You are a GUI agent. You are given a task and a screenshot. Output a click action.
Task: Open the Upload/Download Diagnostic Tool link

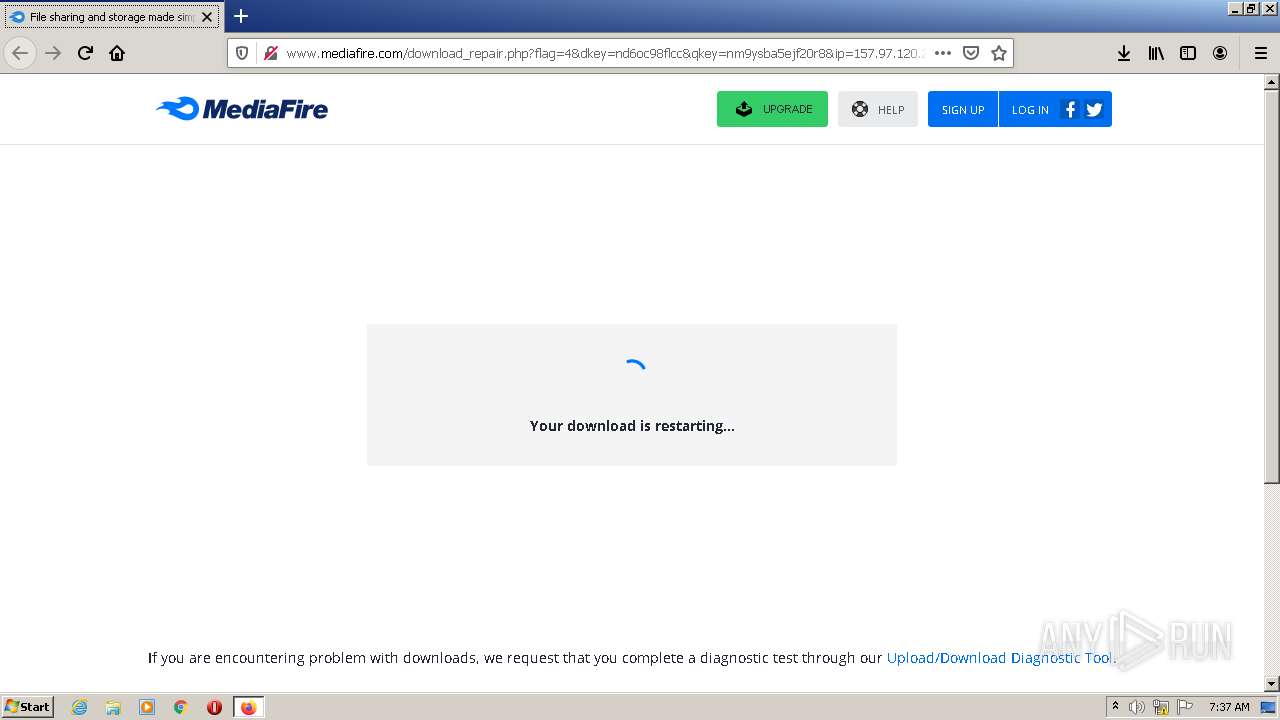point(1000,658)
